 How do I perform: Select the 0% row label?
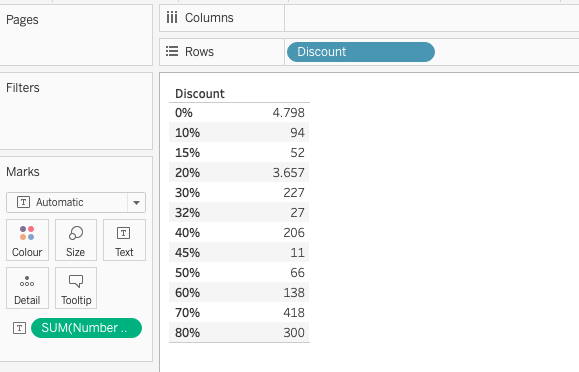(x=184, y=113)
